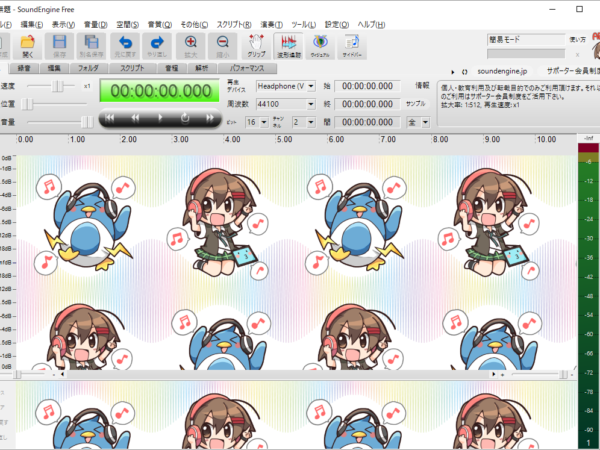Click the horizontal zoom slider handle at bottom right
This screenshot has height=450, width=600.
(563, 374)
